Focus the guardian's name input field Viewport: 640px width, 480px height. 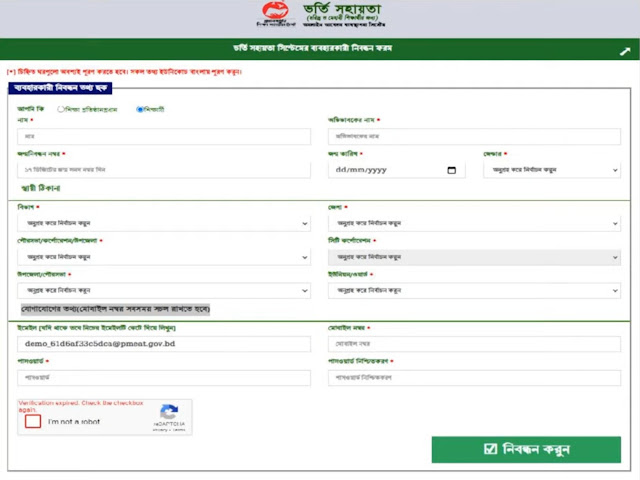(473, 135)
